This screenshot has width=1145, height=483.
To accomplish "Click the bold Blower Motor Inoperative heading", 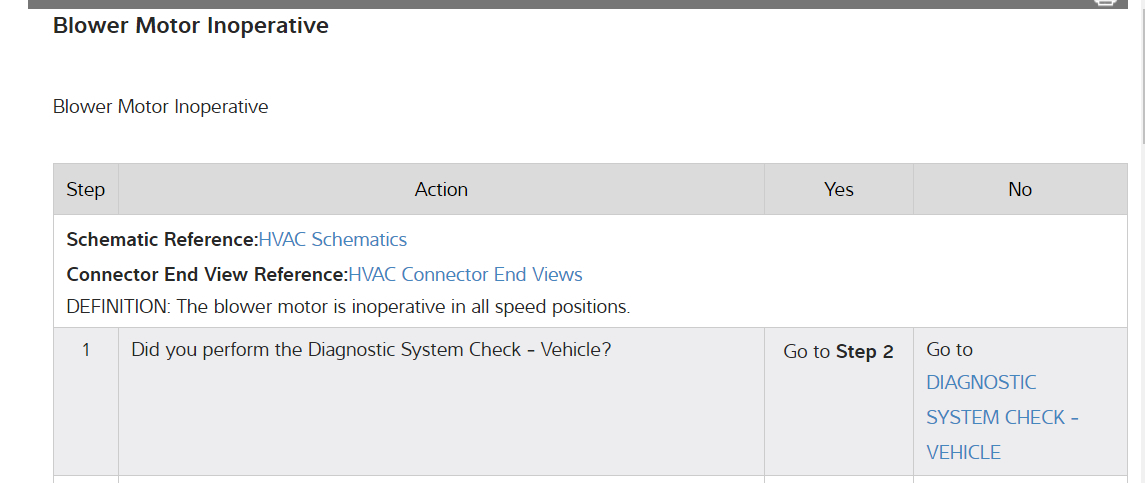I will pyautogui.click(x=190, y=26).
